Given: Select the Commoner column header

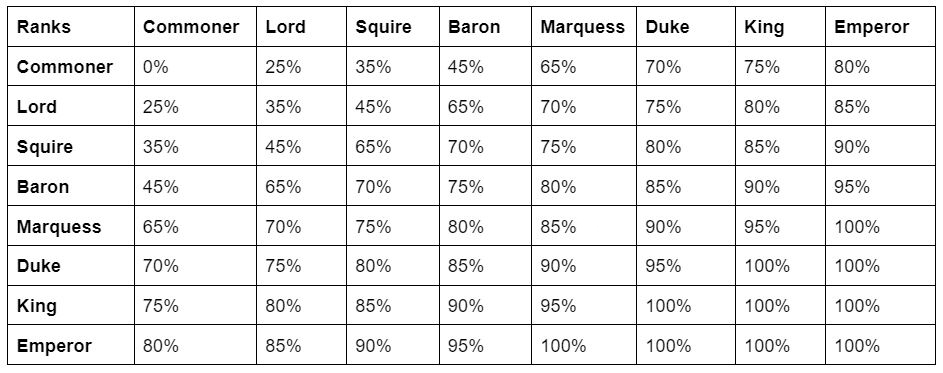Looking at the screenshot, I should pyautogui.click(x=195, y=26).
